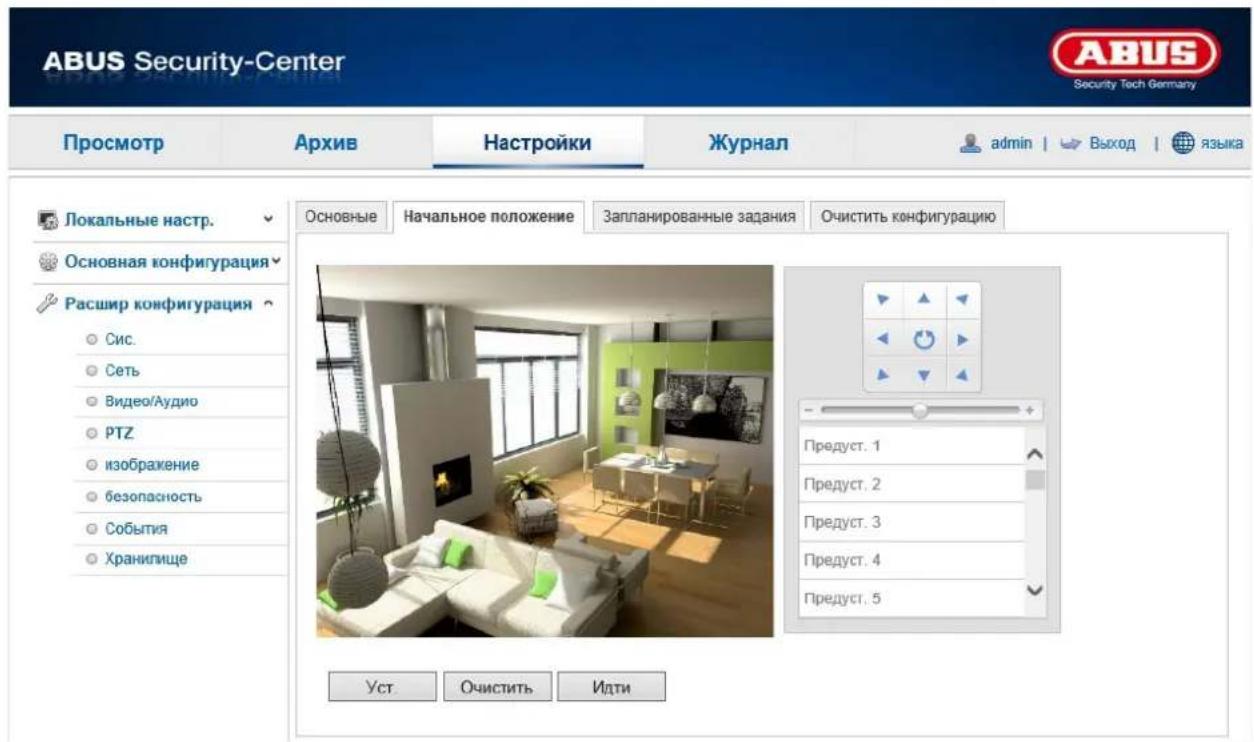Click the Очистить button

pos(497,687)
